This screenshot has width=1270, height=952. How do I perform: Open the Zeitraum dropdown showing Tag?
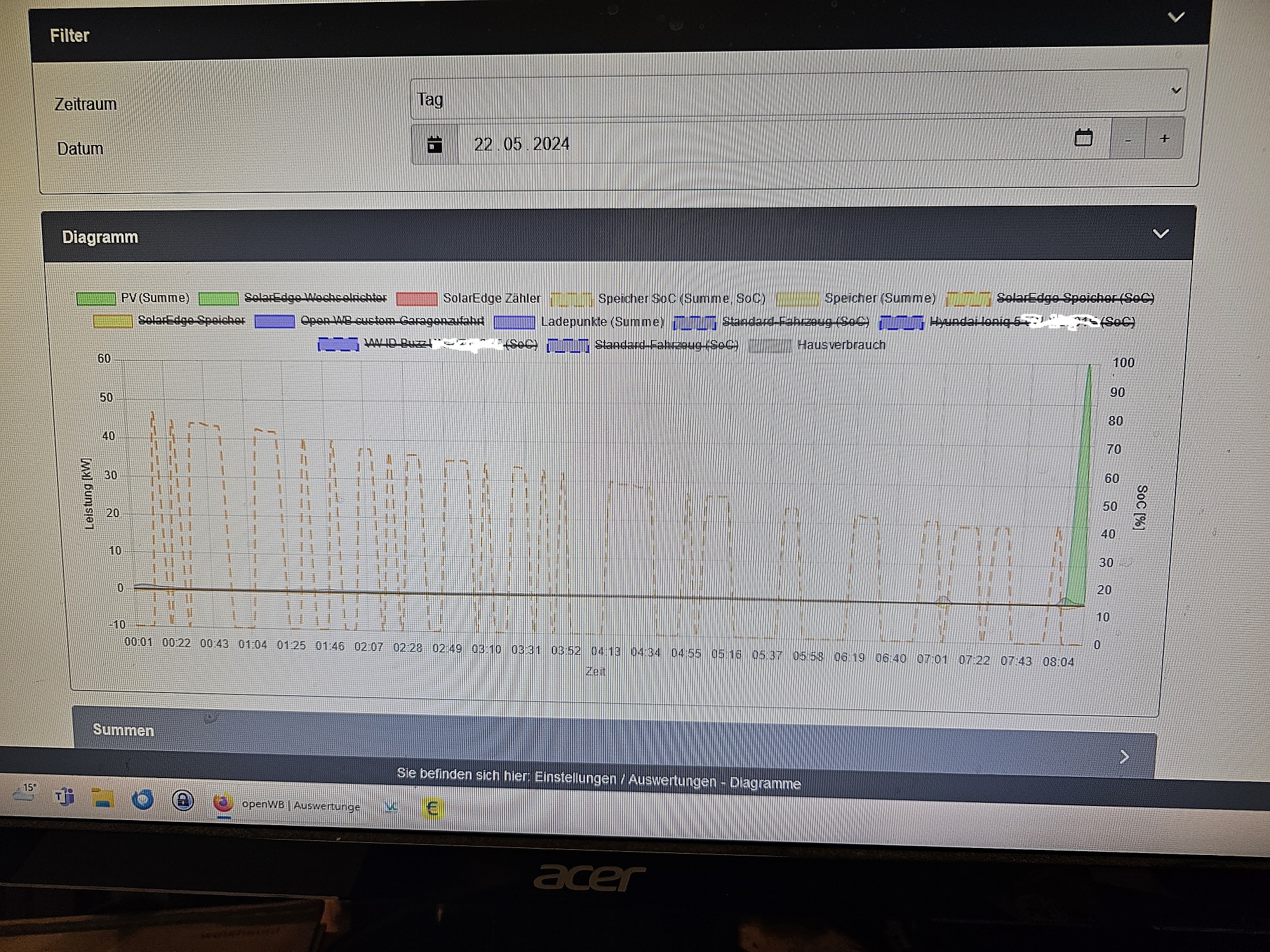click(x=798, y=95)
